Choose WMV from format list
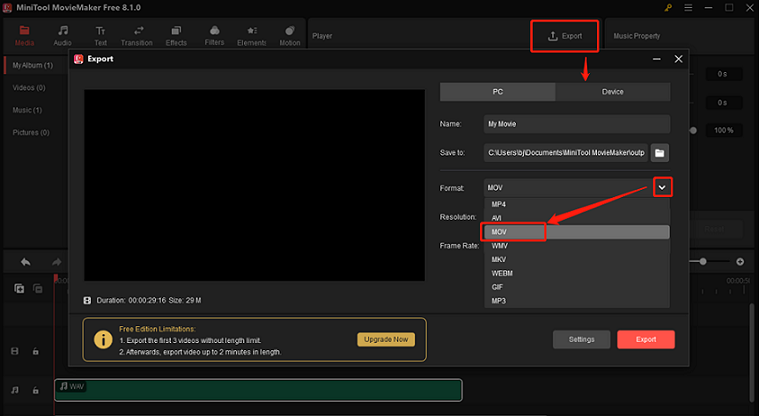 (577, 246)
